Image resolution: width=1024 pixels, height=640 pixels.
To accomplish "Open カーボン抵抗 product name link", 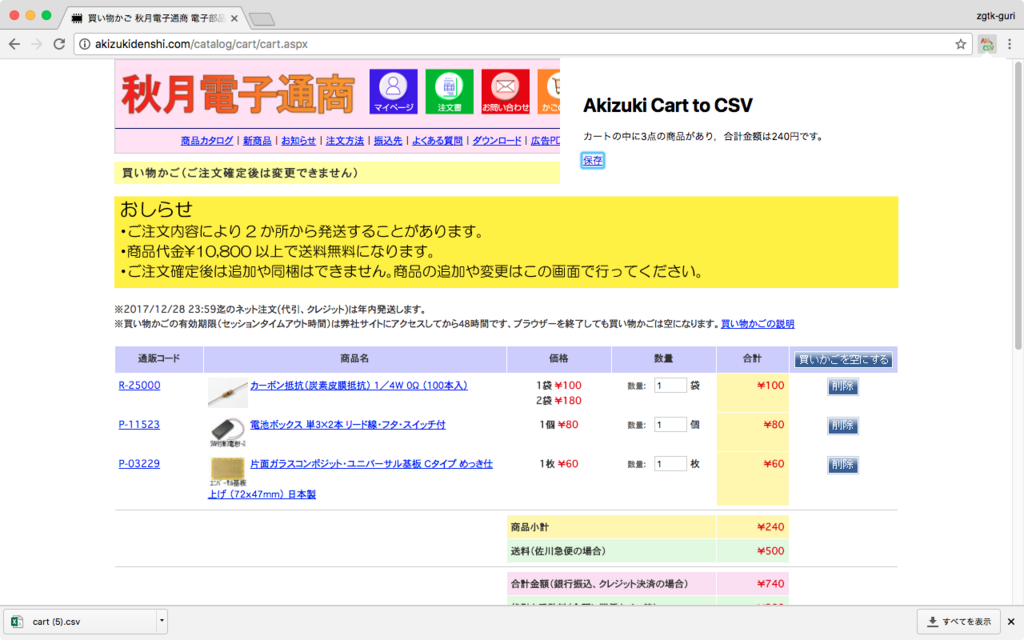I will [x=359, y=386].
